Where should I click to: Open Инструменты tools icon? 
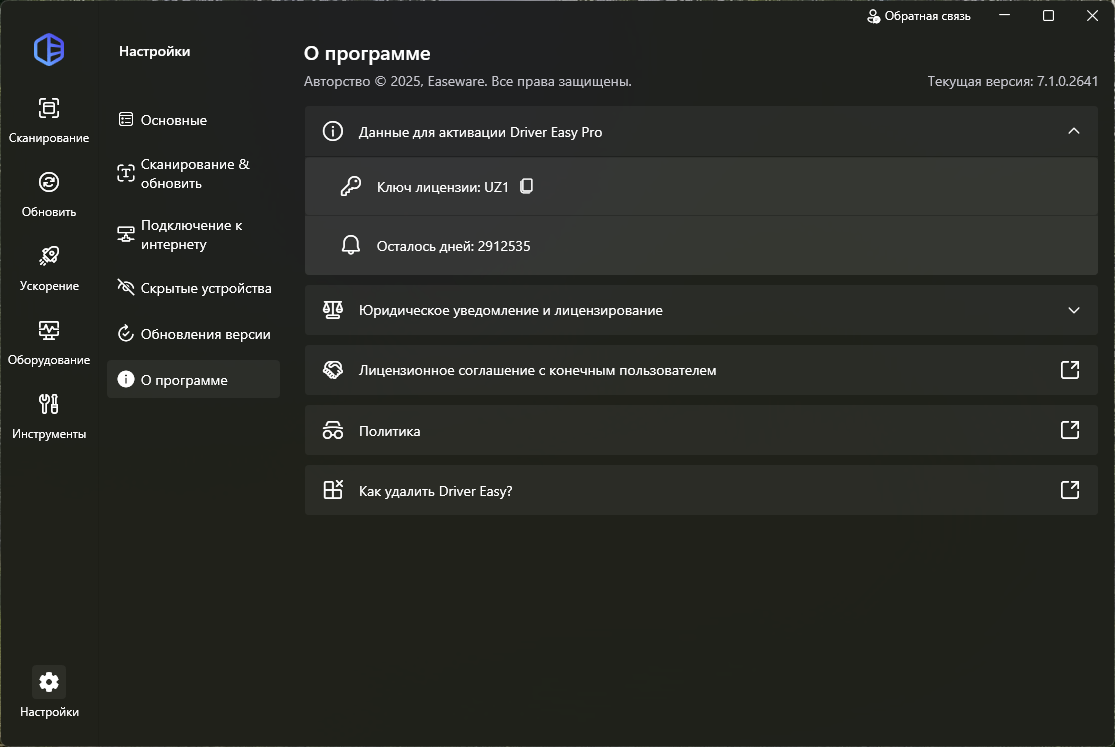coord(49,404)
